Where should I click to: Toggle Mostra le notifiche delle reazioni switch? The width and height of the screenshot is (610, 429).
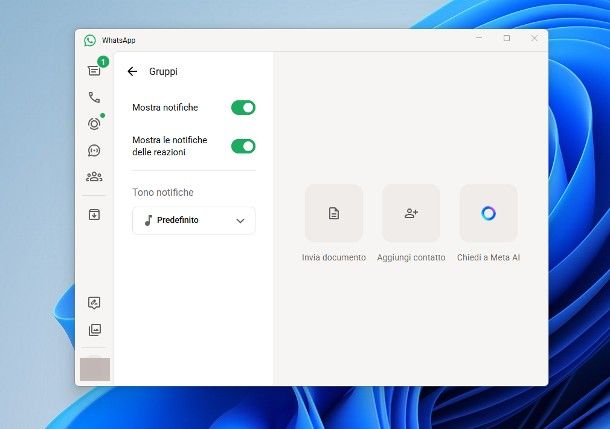[x=243, y=146]
